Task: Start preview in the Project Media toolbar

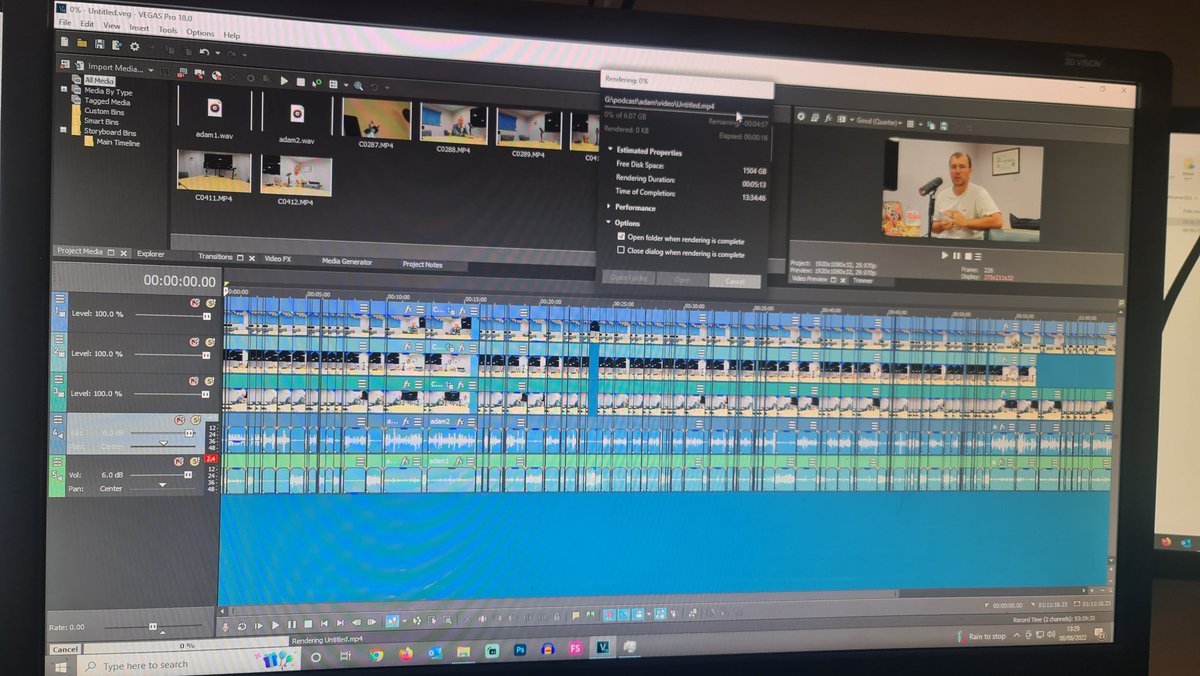Action: 284,80
